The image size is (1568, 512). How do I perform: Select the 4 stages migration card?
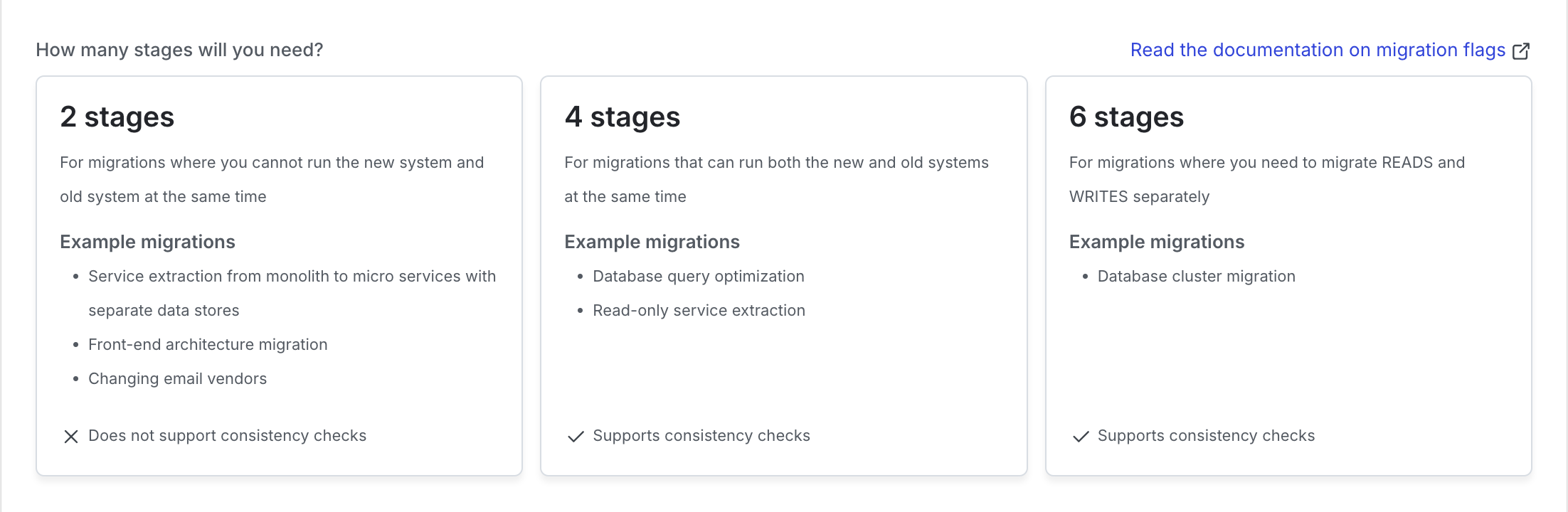[783, 276]
